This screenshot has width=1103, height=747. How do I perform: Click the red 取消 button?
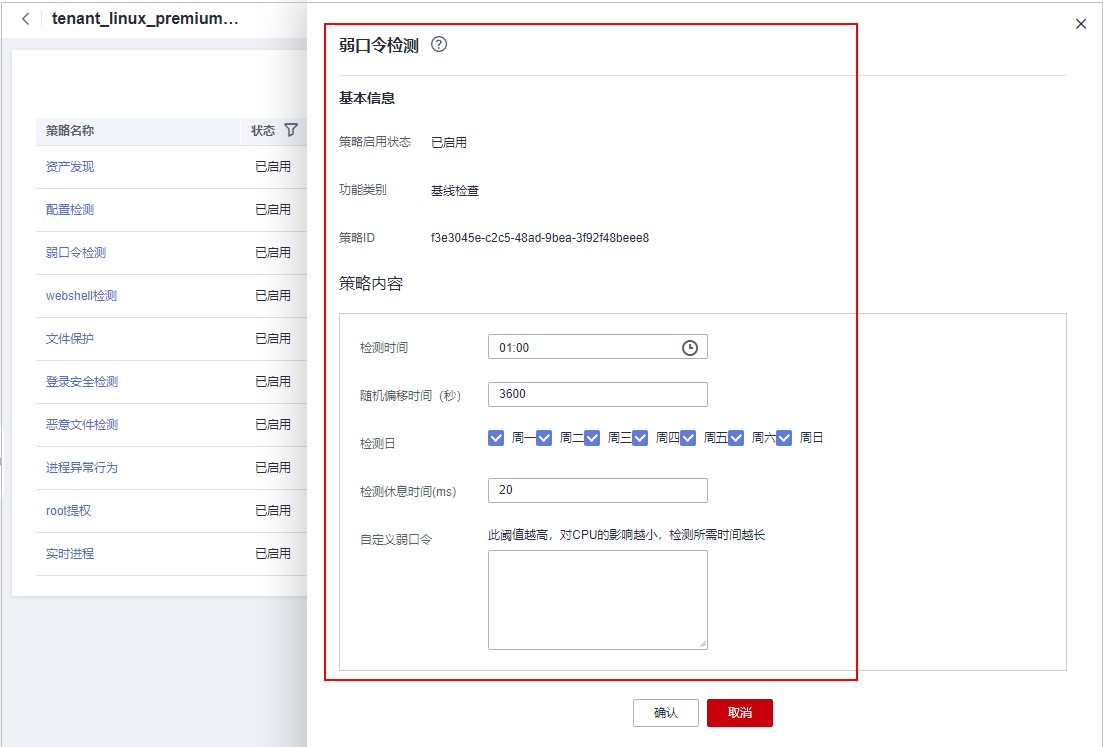click(x=740, y=712)
